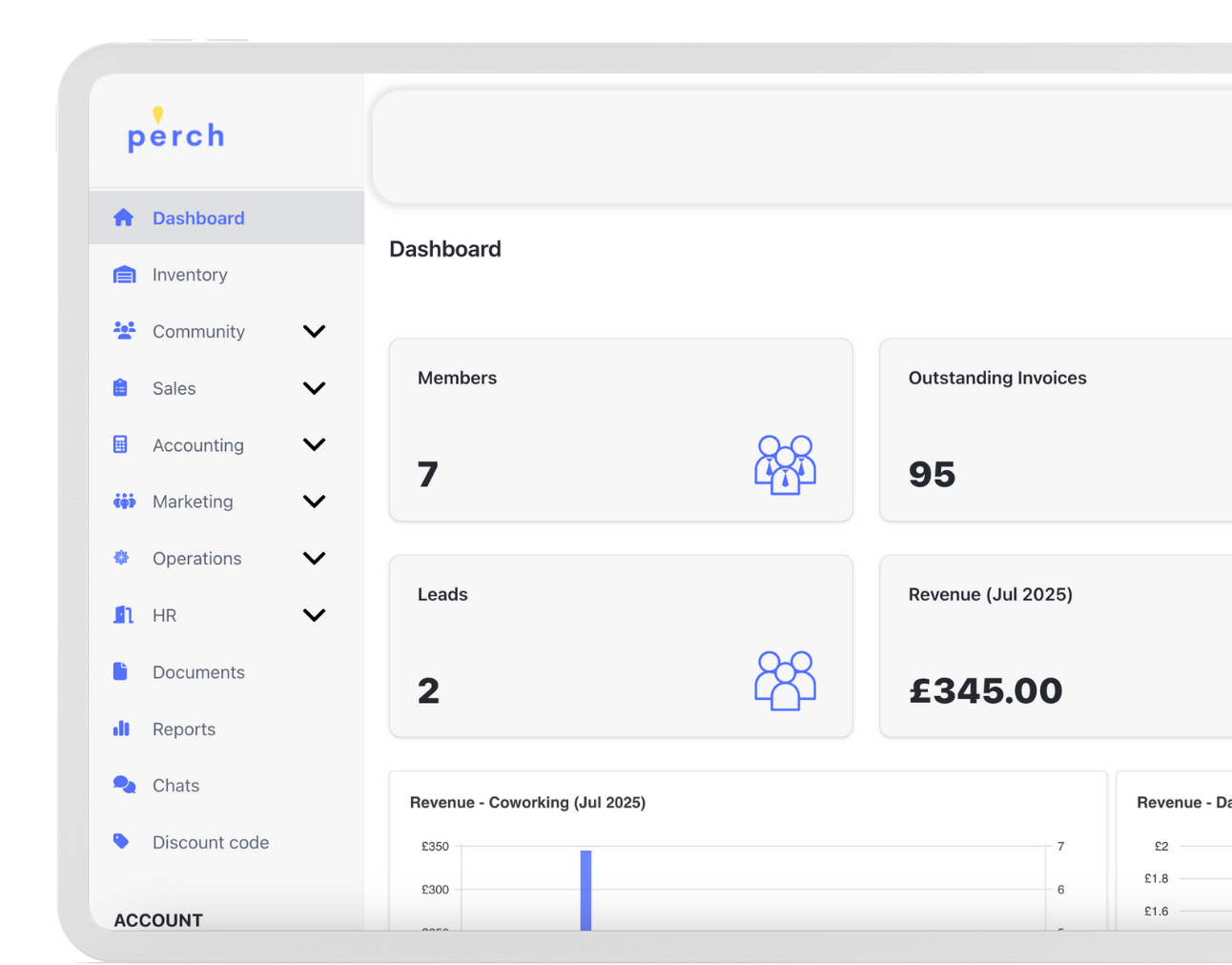Viewport: 1232px width, 965px height.
Task: Go to Inventory page
Action: [190, 275]
